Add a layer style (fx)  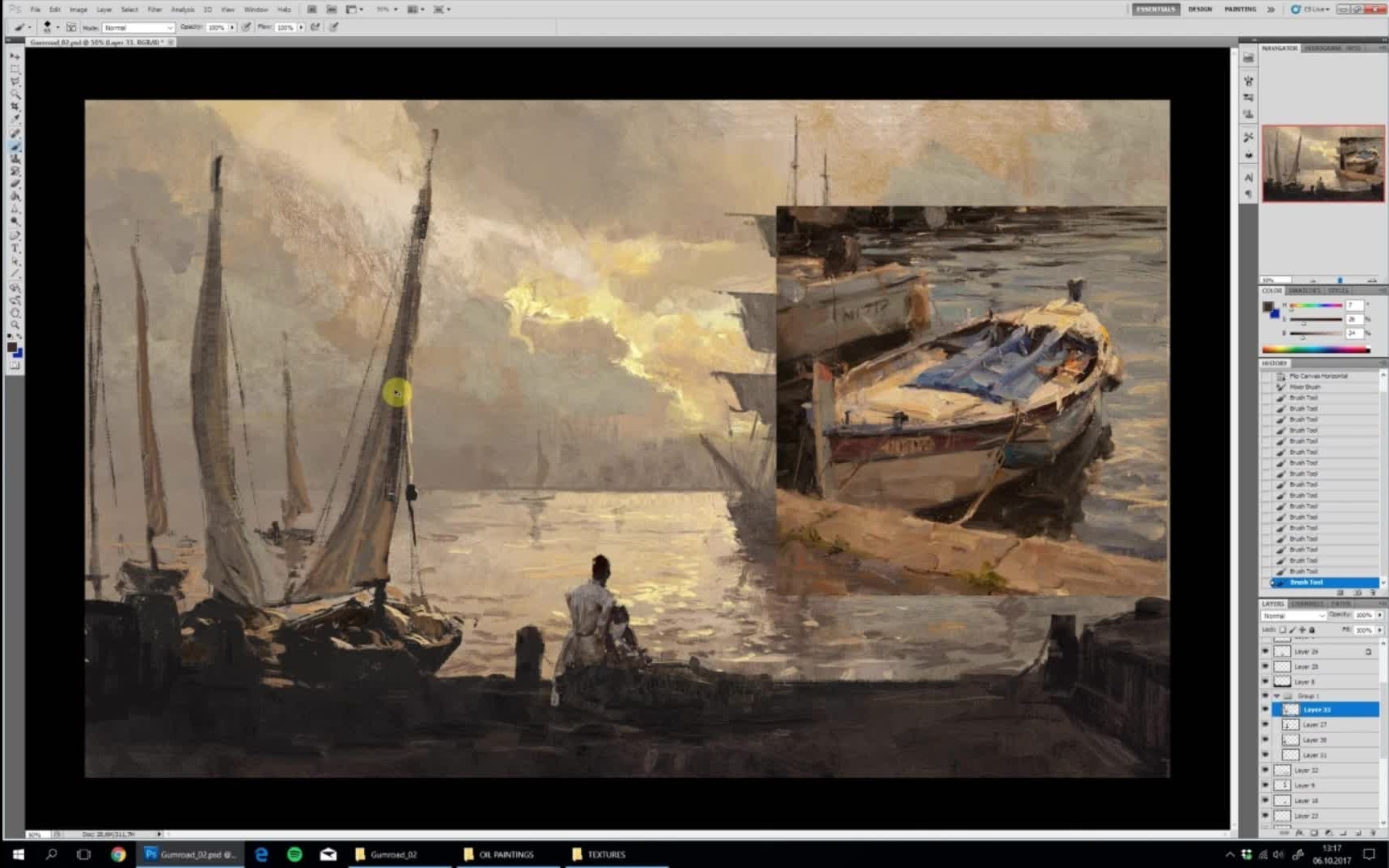1300,833
